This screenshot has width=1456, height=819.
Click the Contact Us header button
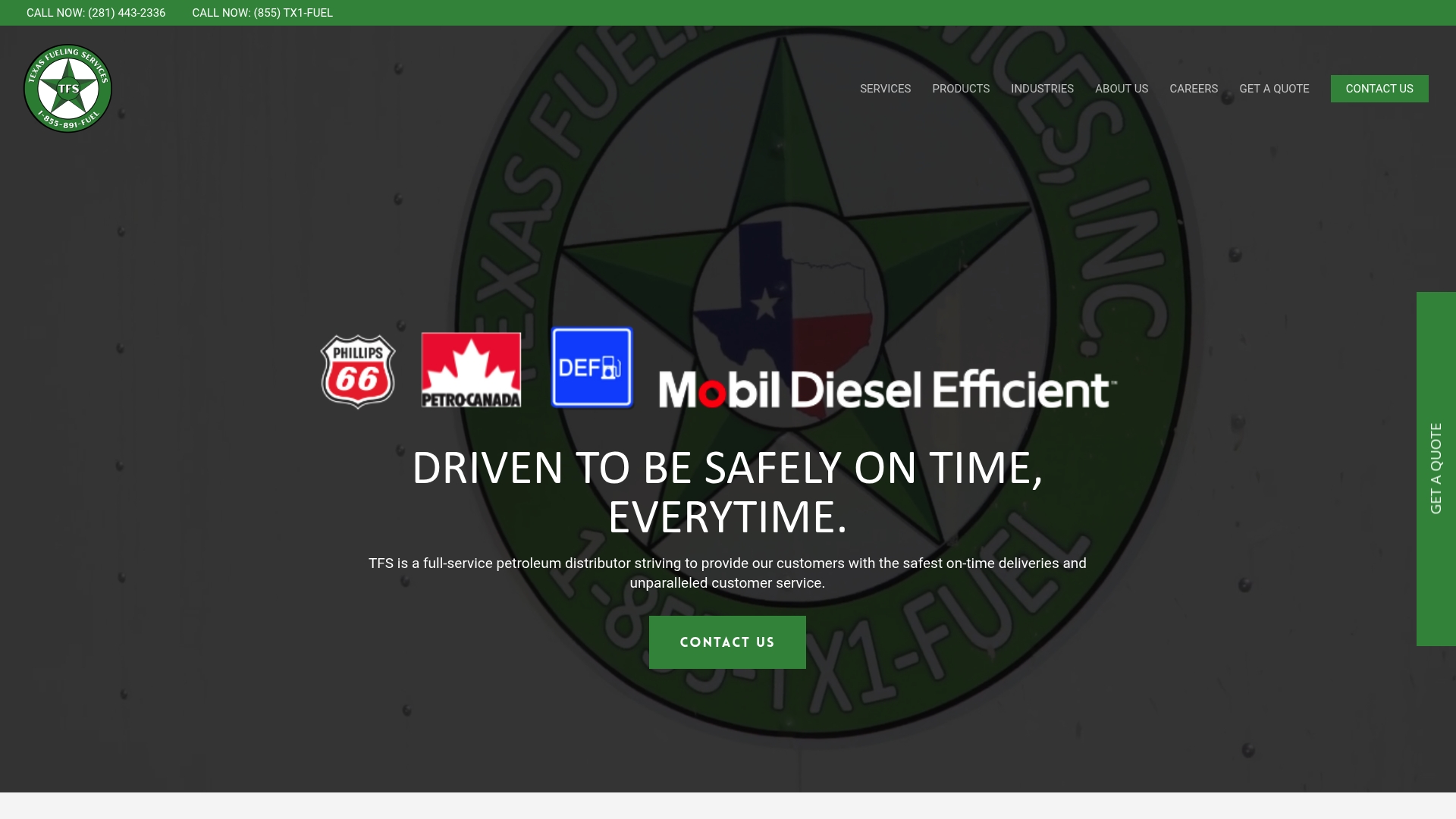point(1379,89)
